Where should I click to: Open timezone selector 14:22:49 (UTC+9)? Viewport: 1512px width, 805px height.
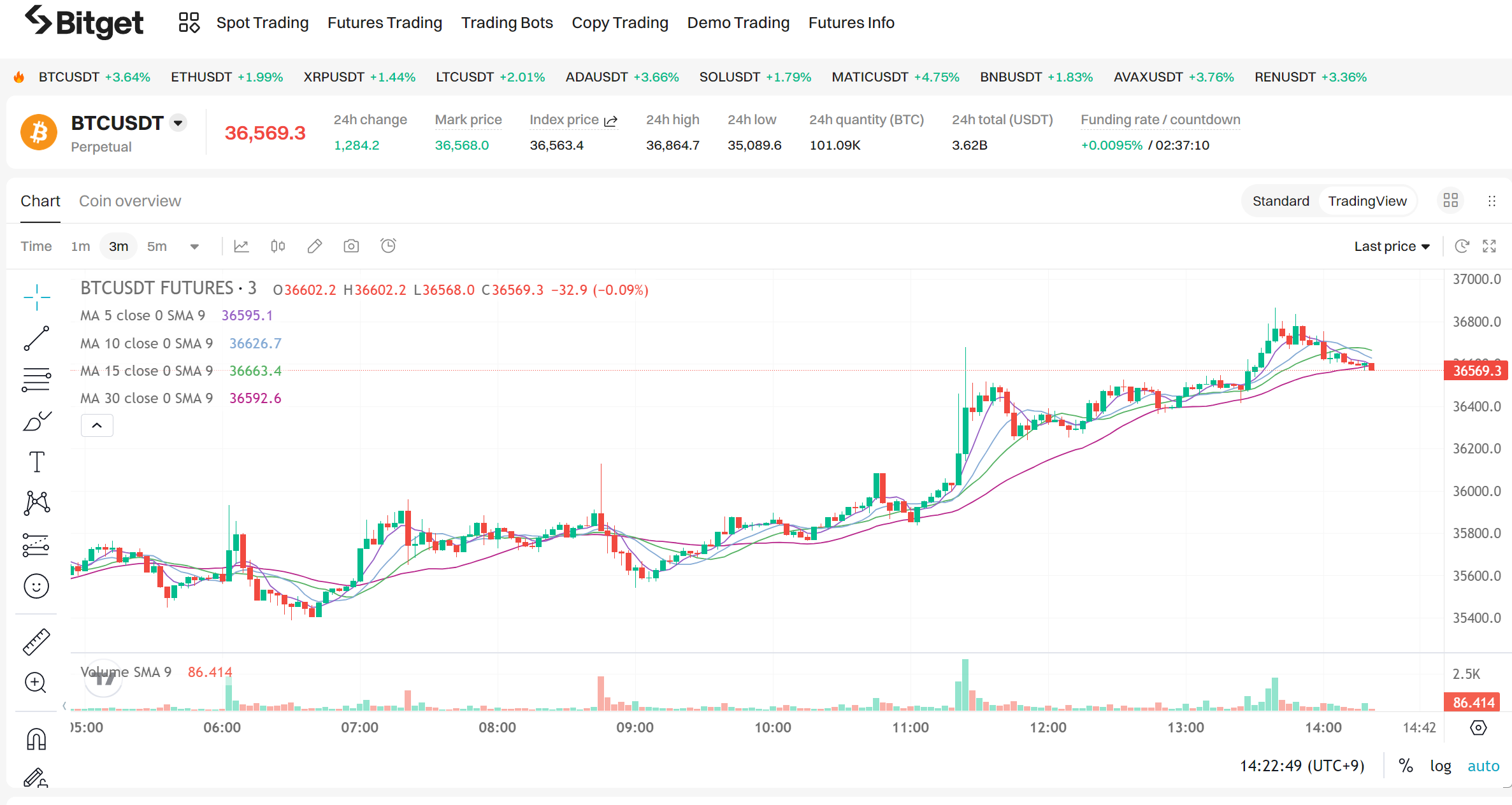tap(1302, 766)
